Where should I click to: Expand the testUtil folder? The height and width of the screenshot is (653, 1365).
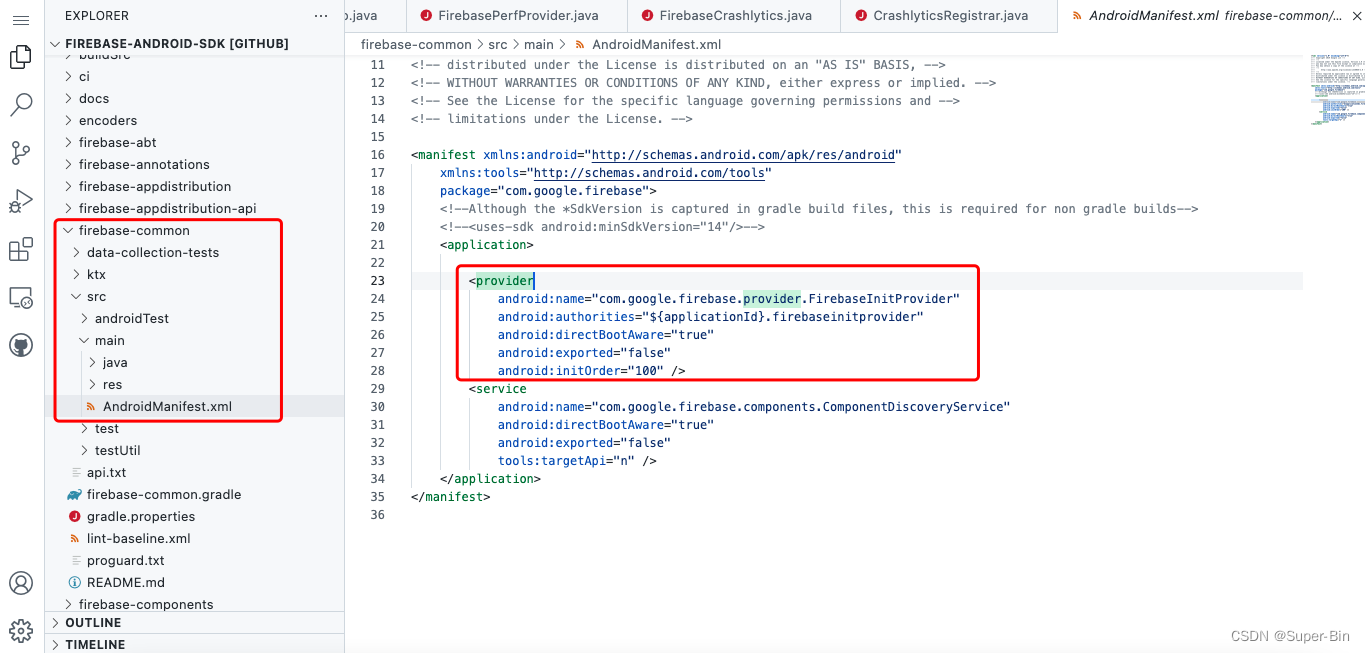[x=195, y=450]
